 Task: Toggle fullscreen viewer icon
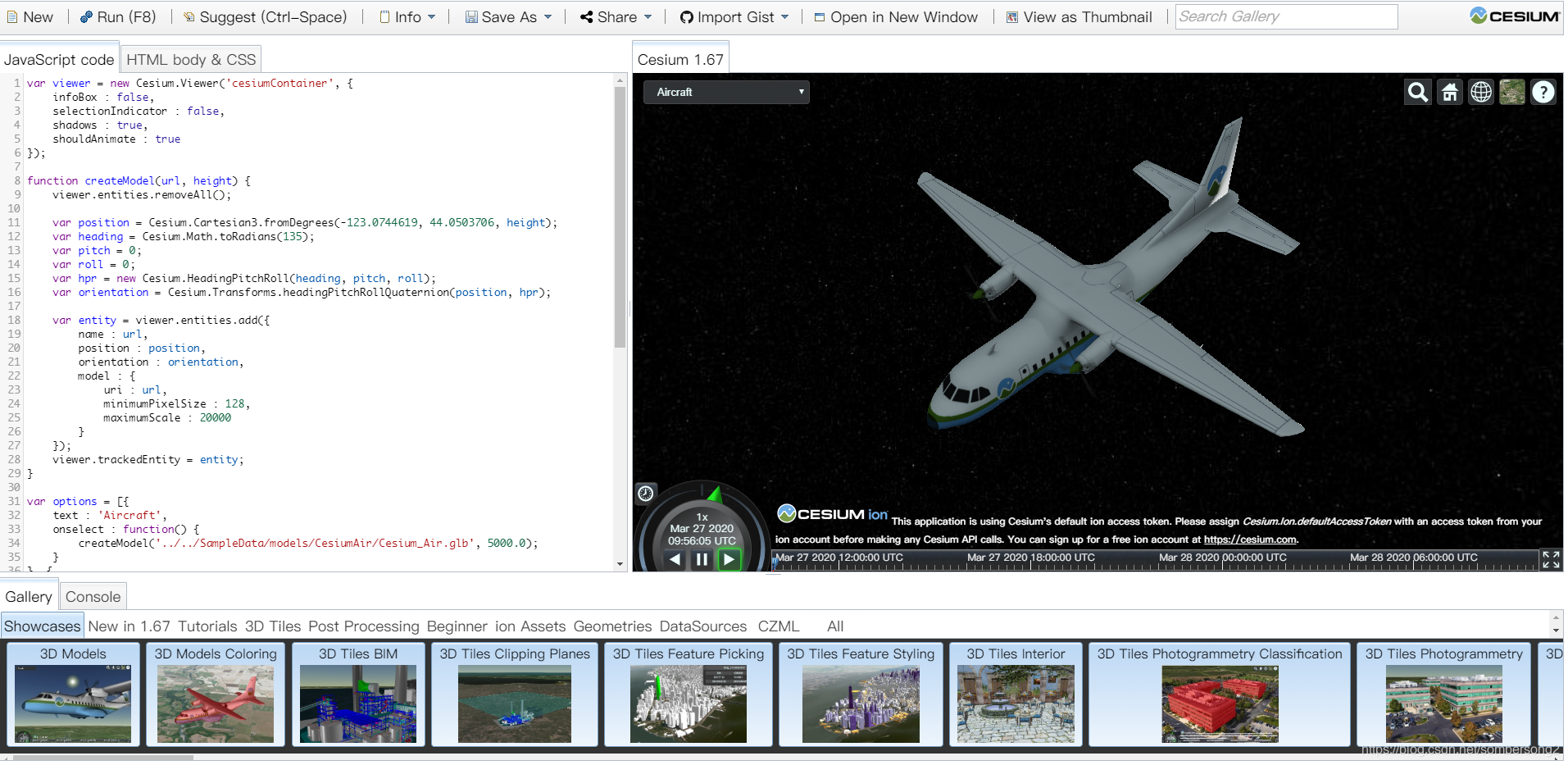1551,559
